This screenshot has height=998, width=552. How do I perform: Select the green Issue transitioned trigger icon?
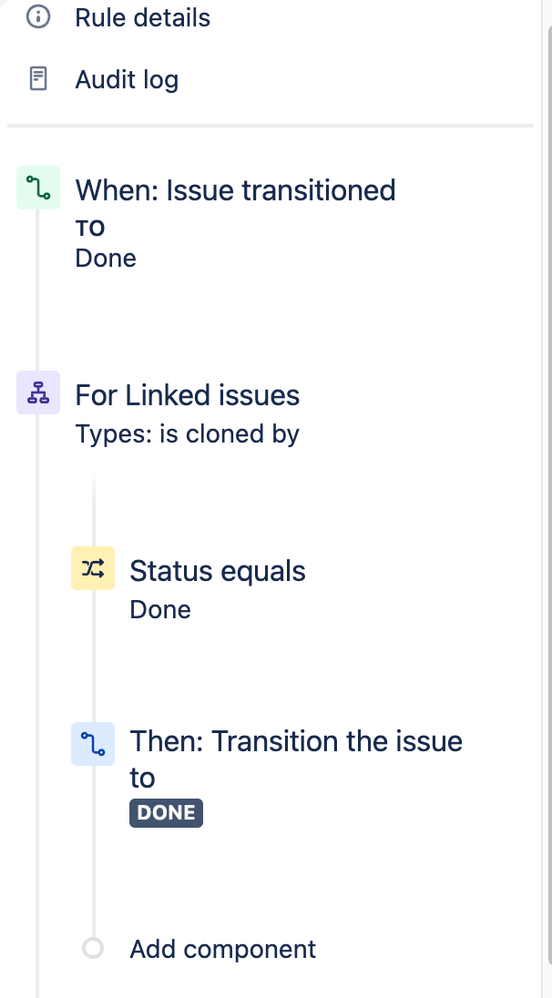(x=38, y=188)
